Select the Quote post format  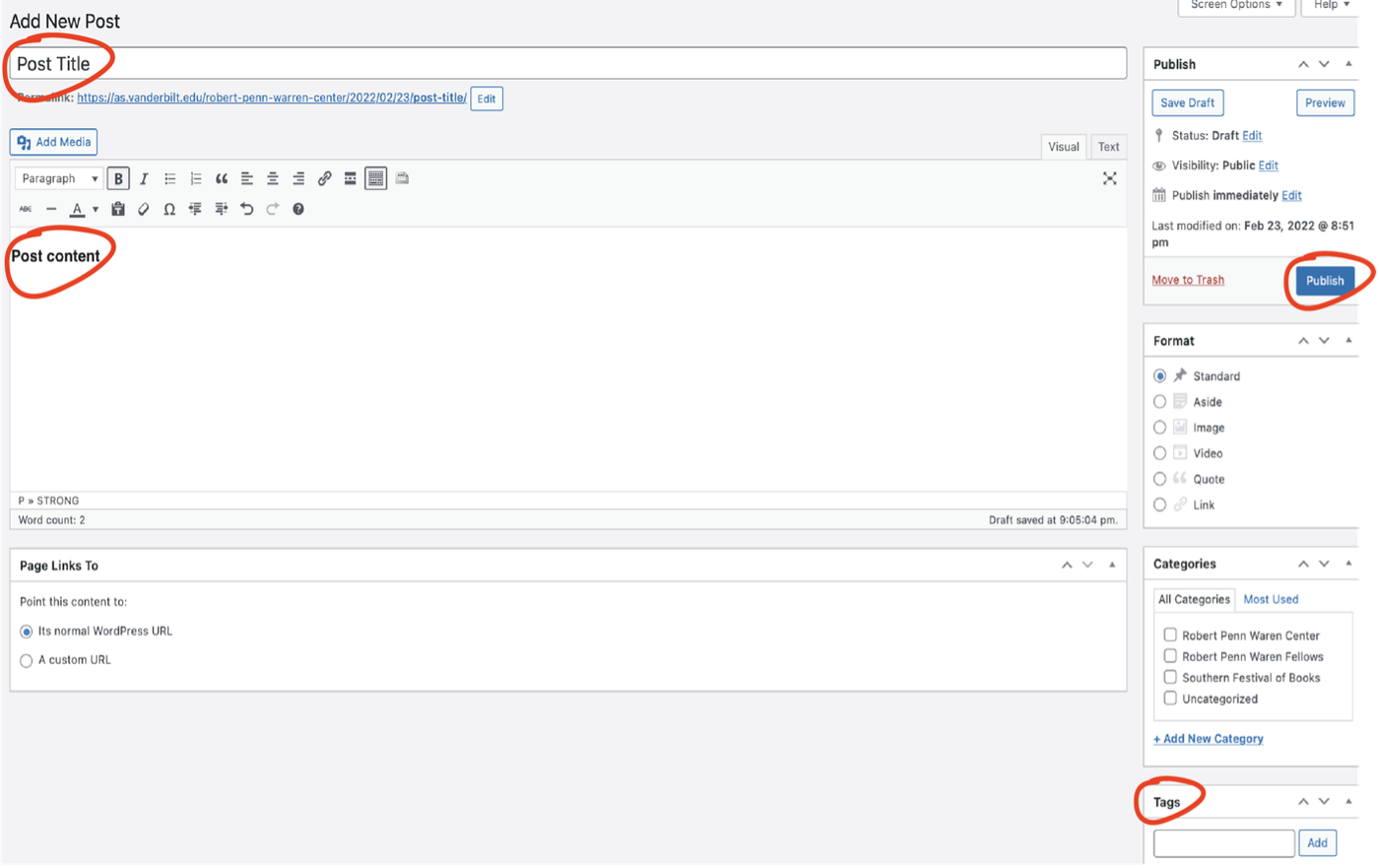point(1159,478)
